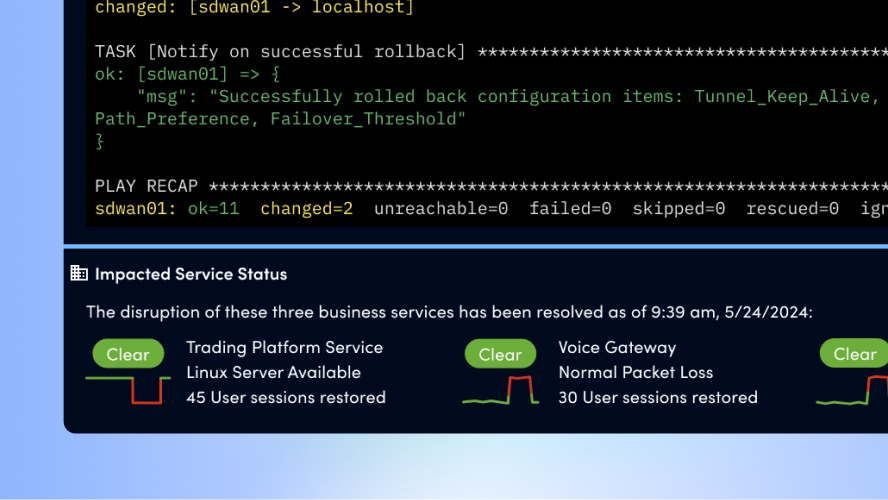Click the 30 User sessions restored text
888x500 pixels.
(657, 397)
